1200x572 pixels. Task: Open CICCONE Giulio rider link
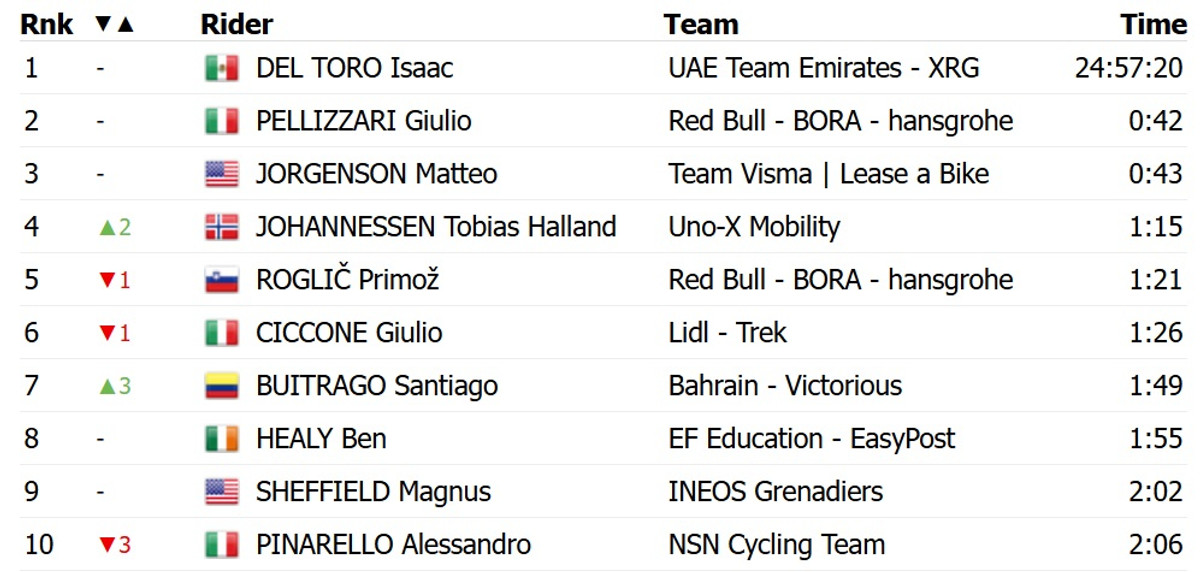tap(348, 333)
